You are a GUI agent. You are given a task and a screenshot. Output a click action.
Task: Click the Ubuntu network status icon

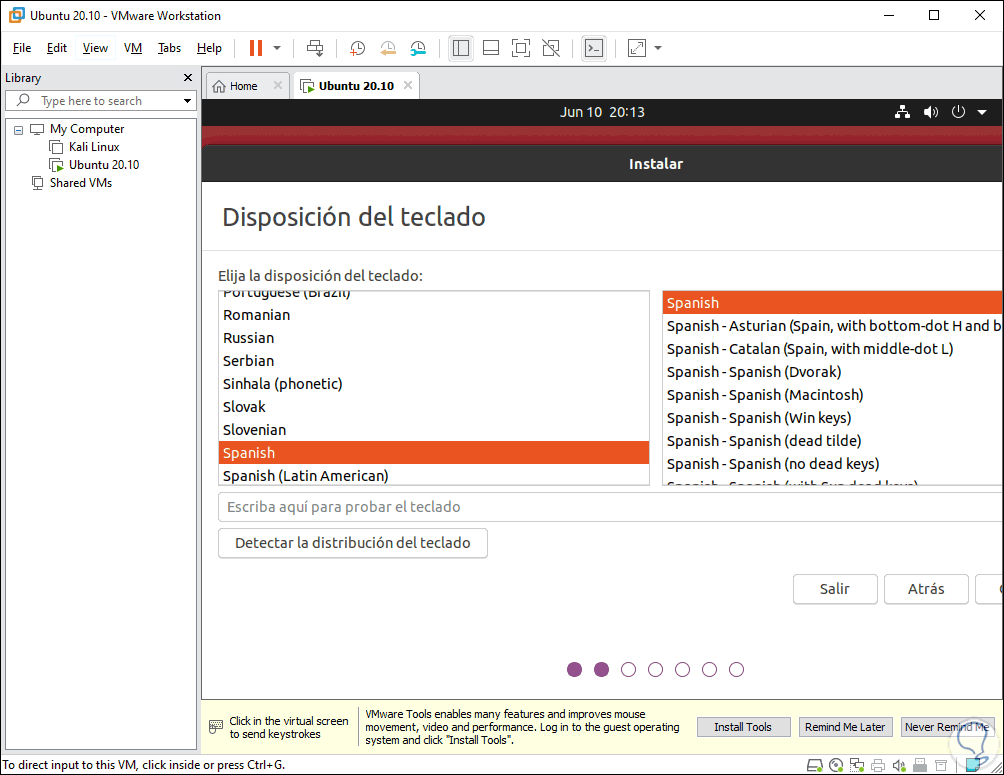(902, 112)
